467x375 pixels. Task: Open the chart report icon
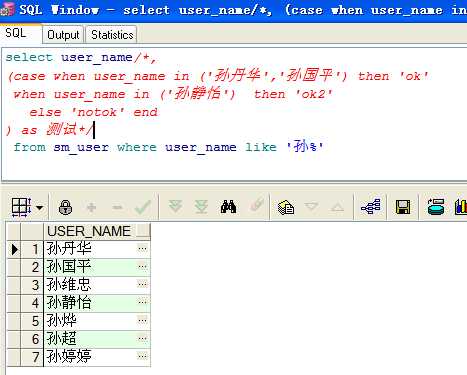pyautogui.click(x=461, y=207)
